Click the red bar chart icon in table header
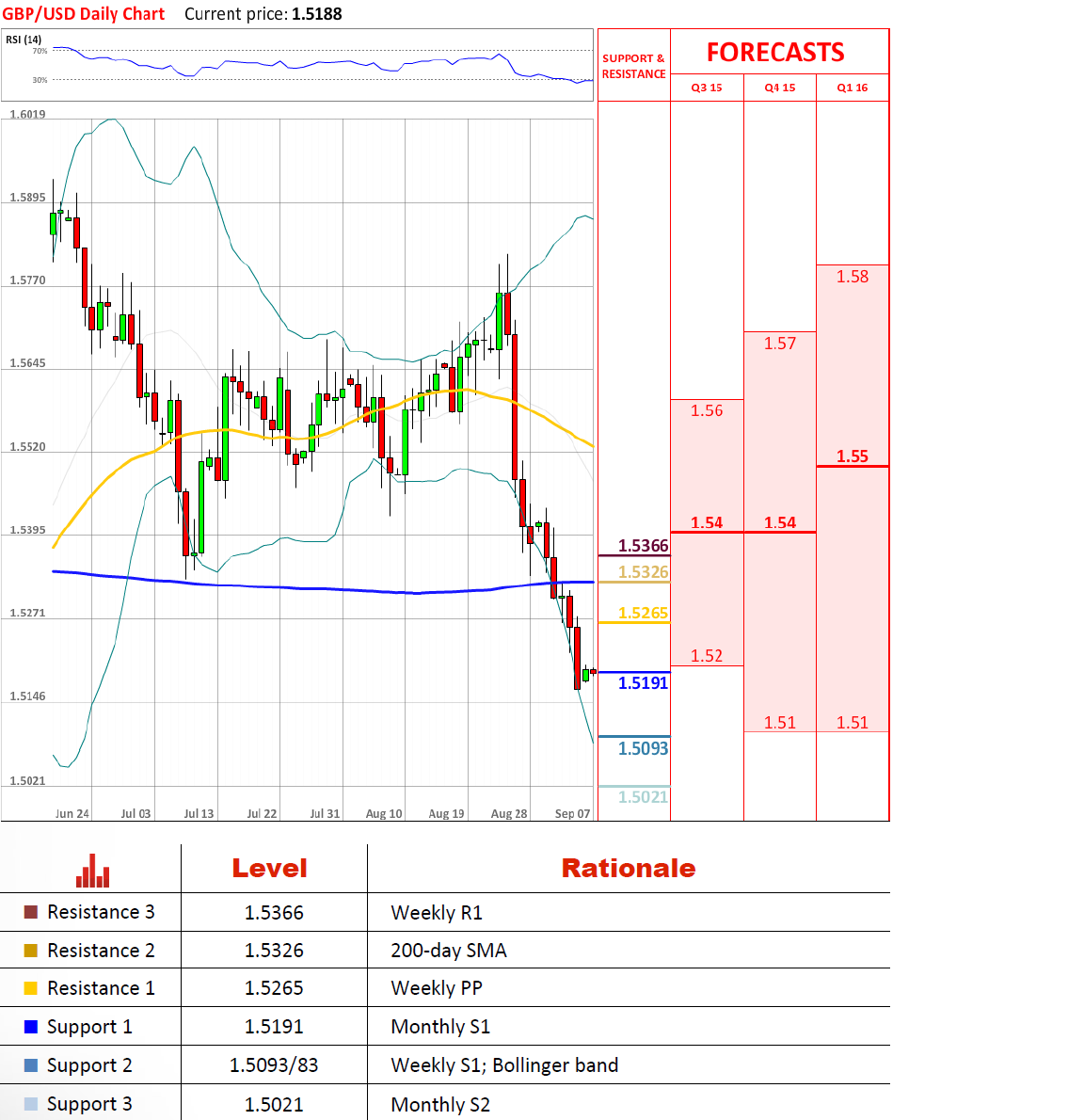This screenshot has height=1120, width=1084. tap(93, 871)
